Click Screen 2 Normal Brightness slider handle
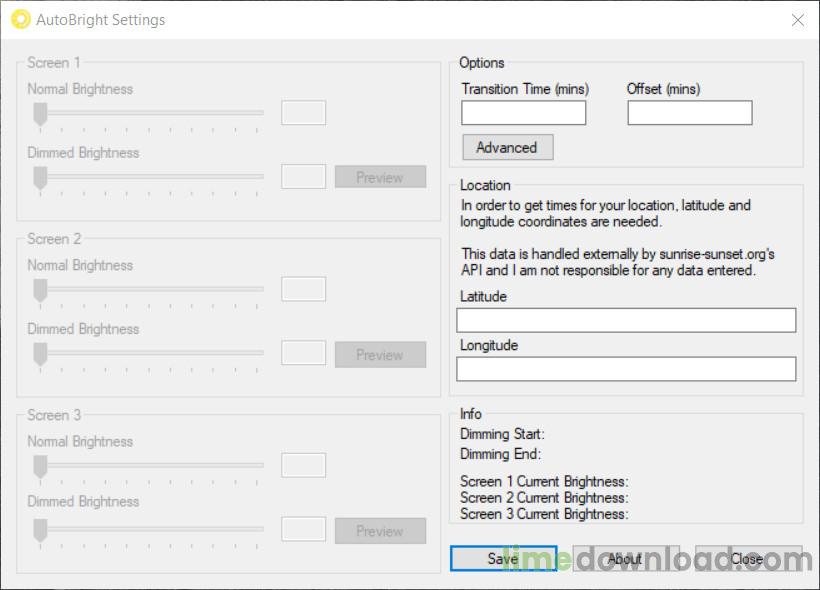This screenshot has height=590, width=820. [x=40, y=291]
